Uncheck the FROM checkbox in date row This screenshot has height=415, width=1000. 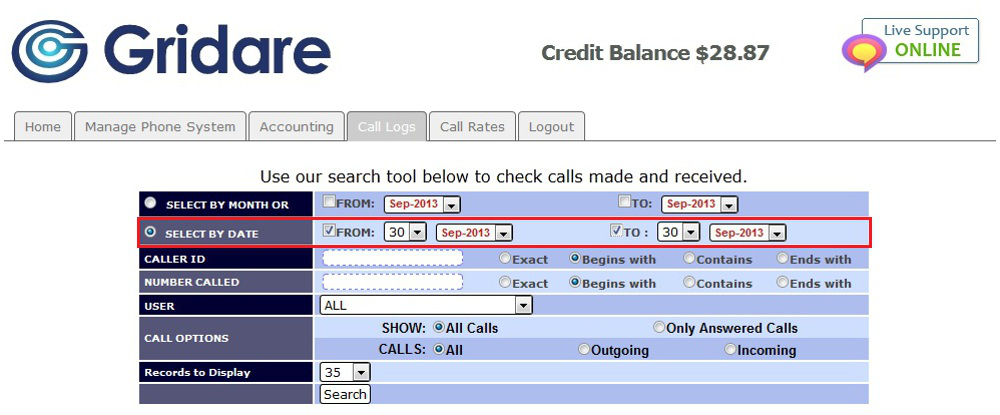(x=329, y=231)
